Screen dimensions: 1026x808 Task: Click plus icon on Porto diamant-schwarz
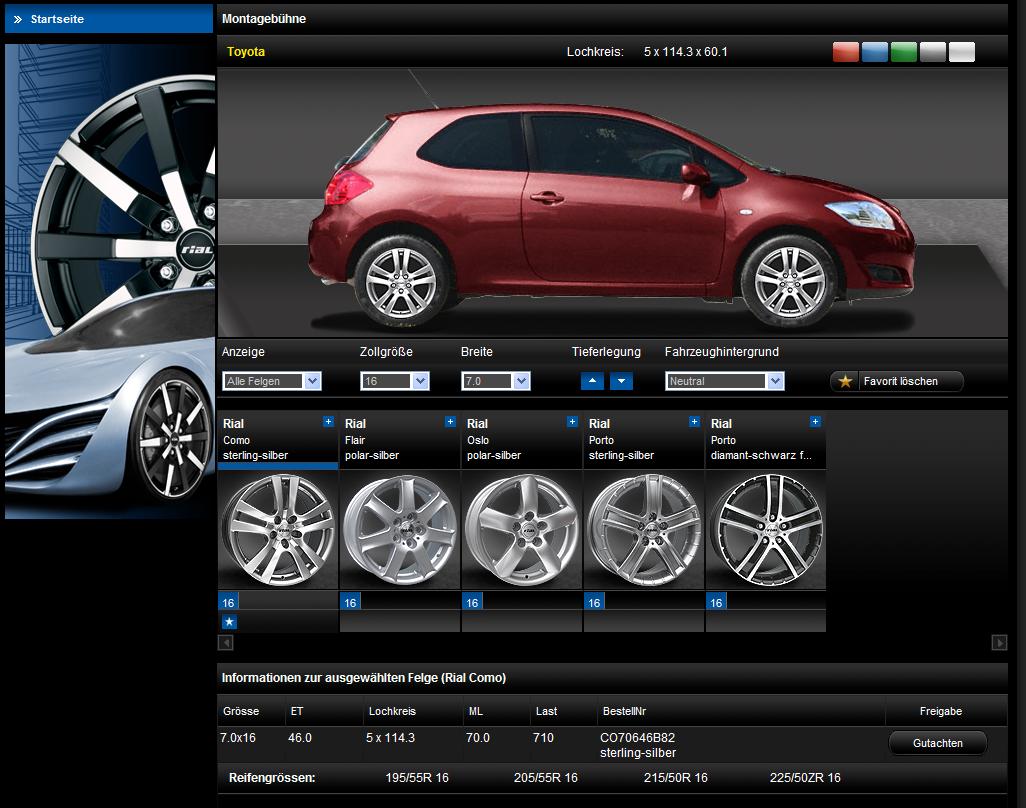[x=815, y=422]
